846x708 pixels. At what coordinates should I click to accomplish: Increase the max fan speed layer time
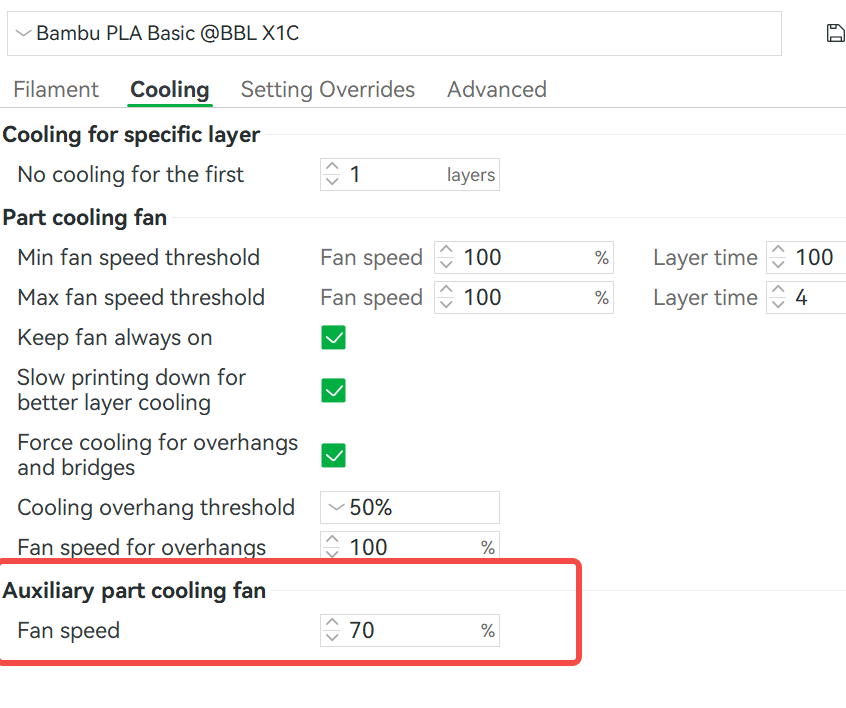(x=778, y=291)
